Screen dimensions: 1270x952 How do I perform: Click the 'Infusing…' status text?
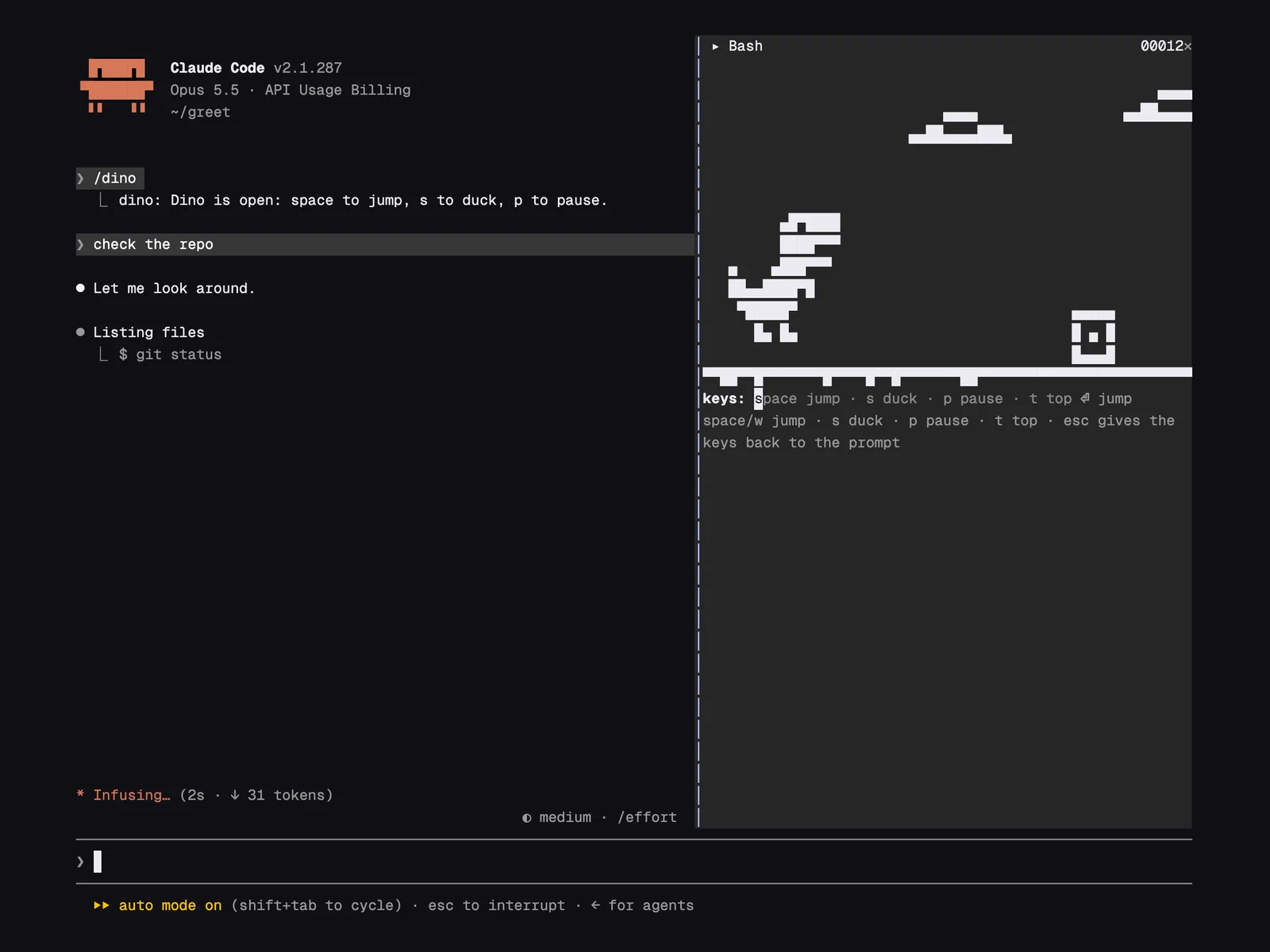click(x=132, y=795)
